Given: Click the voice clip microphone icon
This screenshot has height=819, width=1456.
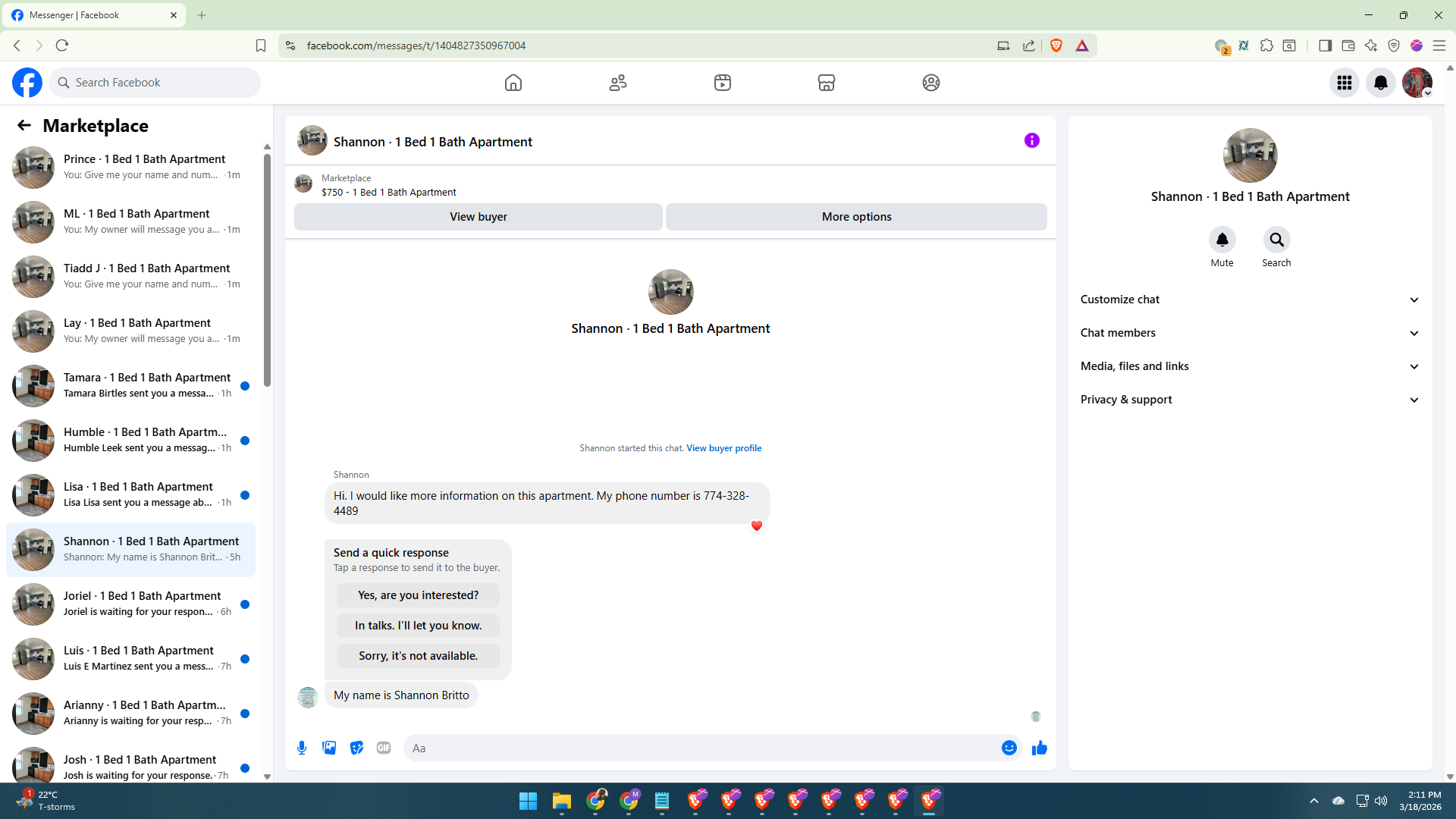Looking at the screenshot, I should [x=302, y=748].
